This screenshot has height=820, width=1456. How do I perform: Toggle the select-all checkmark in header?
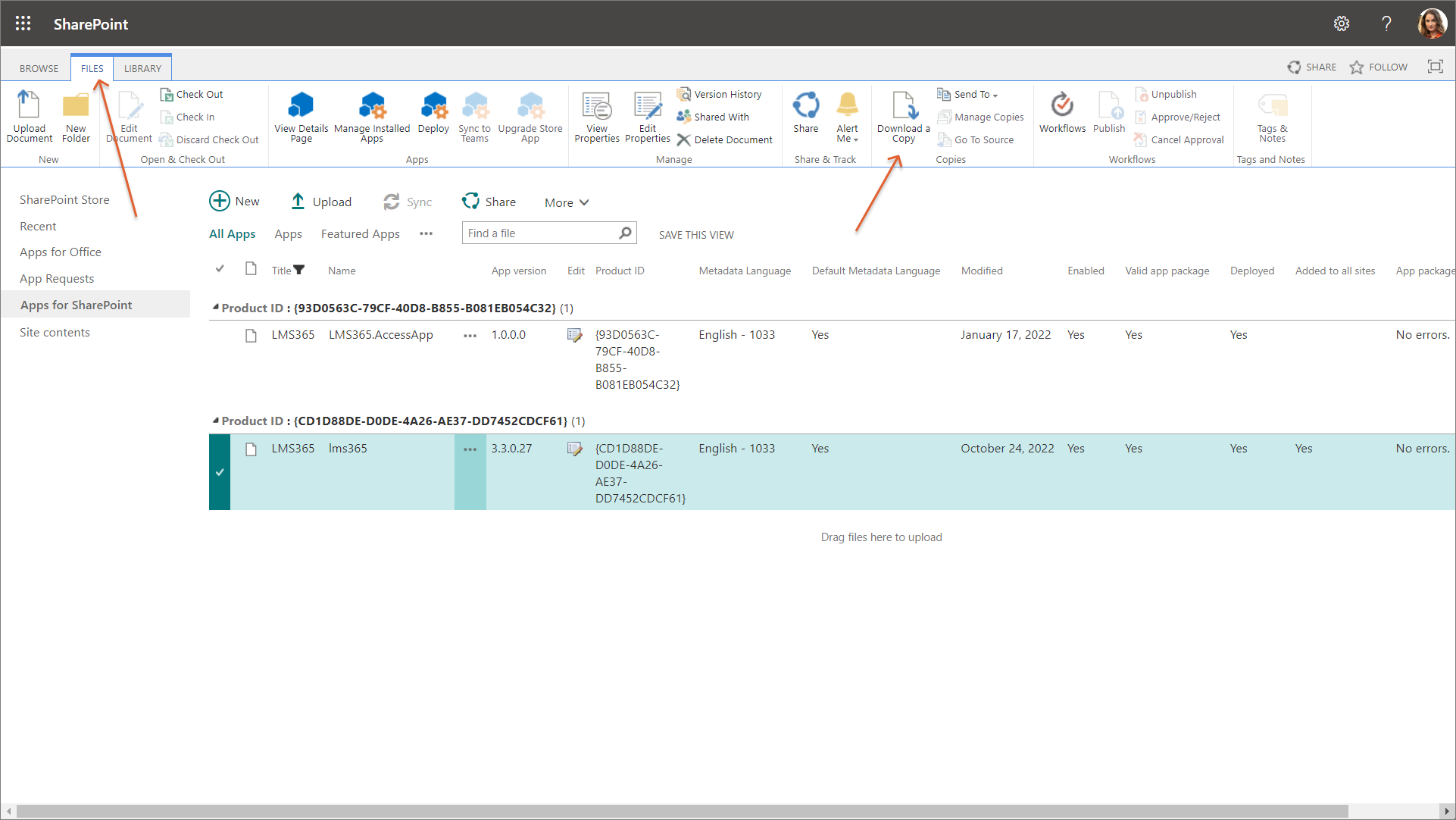pos(220,269)
